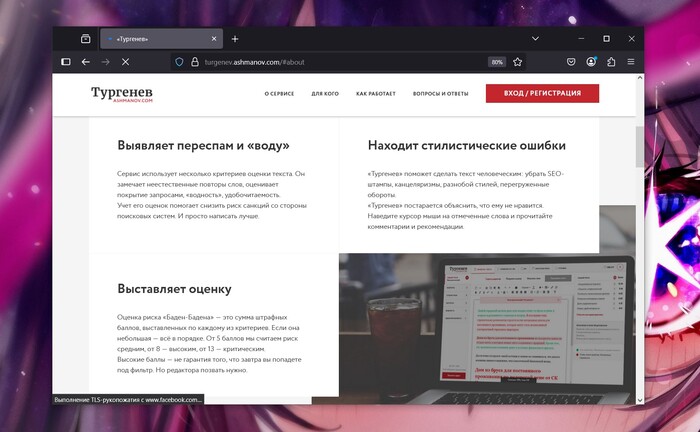Click the TLS handshake status bar text
Image resolution: width=700 pixels, height=432 pixels.
(x=128, y=400)
